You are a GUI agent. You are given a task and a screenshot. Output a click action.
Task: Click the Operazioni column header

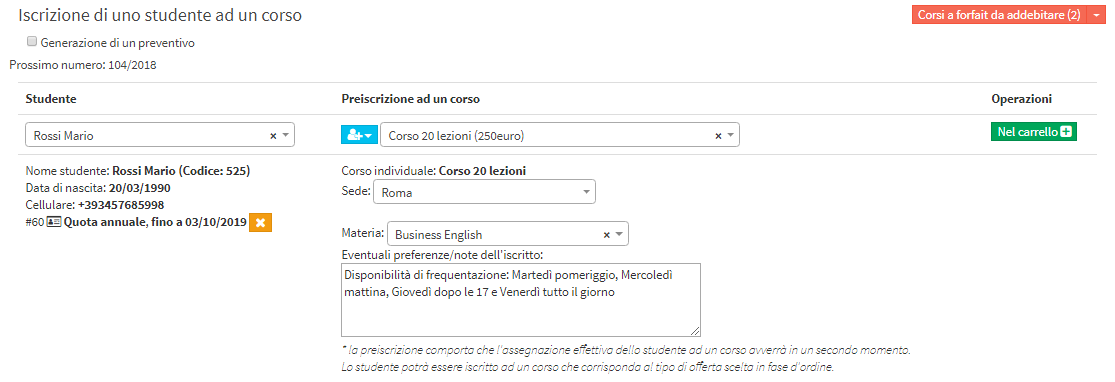click(1021, 99)
